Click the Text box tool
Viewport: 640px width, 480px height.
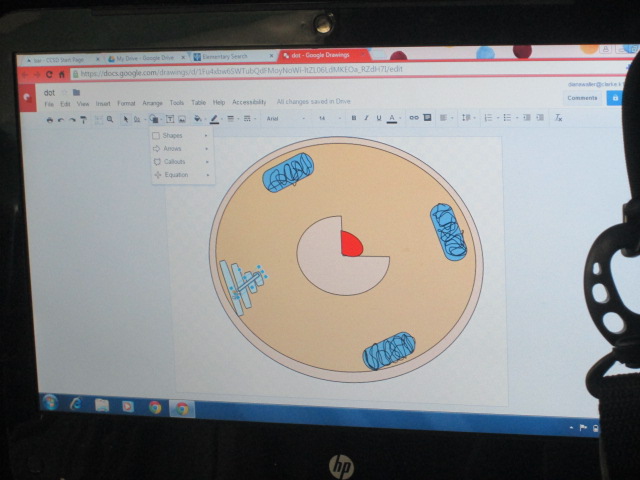point(169,119)
